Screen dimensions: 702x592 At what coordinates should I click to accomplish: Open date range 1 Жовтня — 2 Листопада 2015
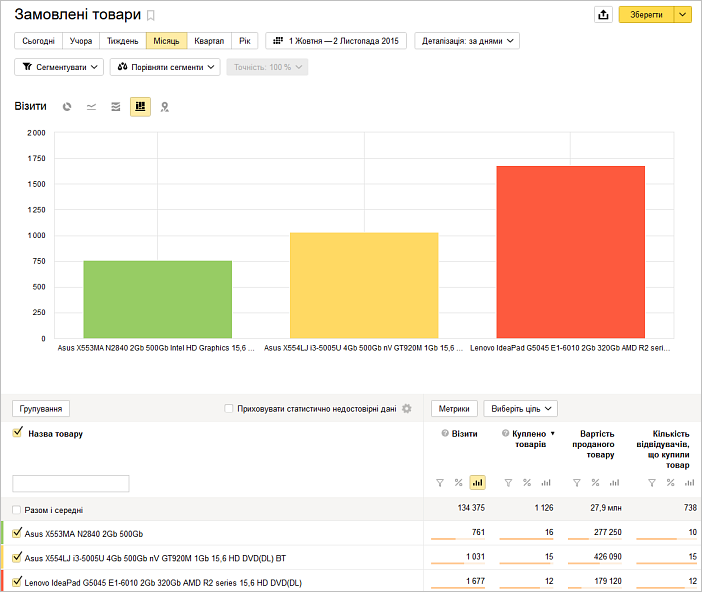pyautogui.click(x=336, y=41)
